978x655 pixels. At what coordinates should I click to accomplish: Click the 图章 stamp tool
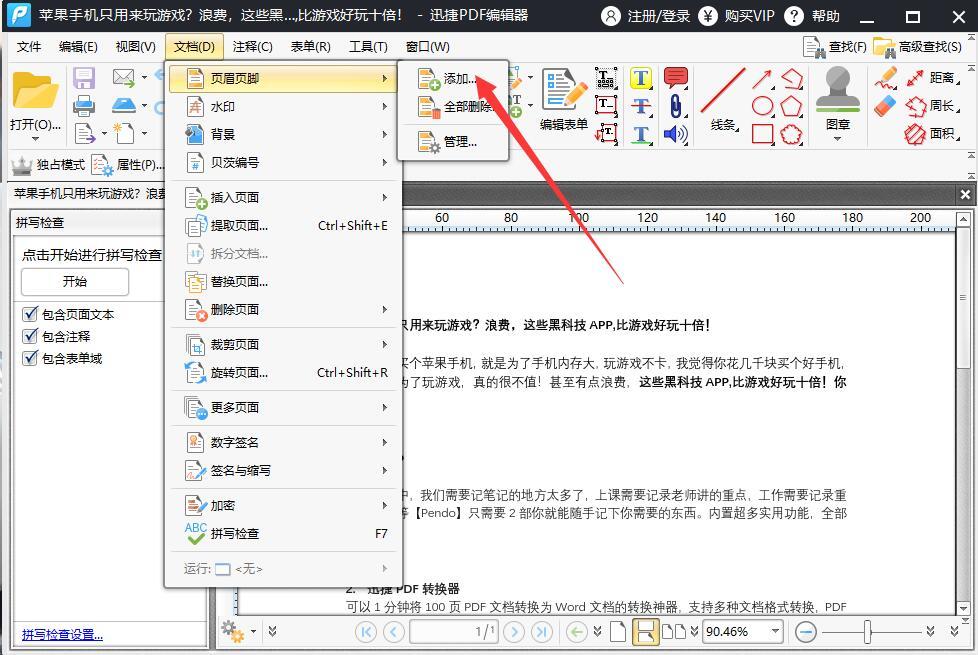point(838,99)
